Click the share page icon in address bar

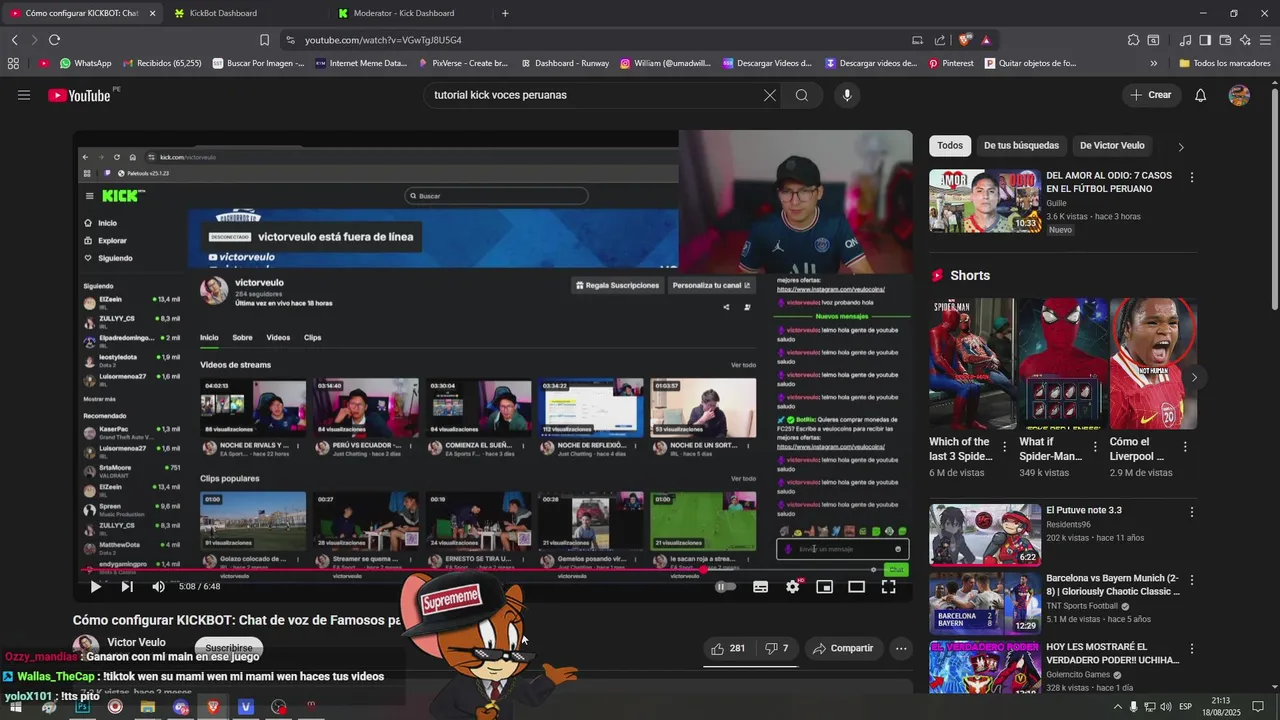point(940,40)
